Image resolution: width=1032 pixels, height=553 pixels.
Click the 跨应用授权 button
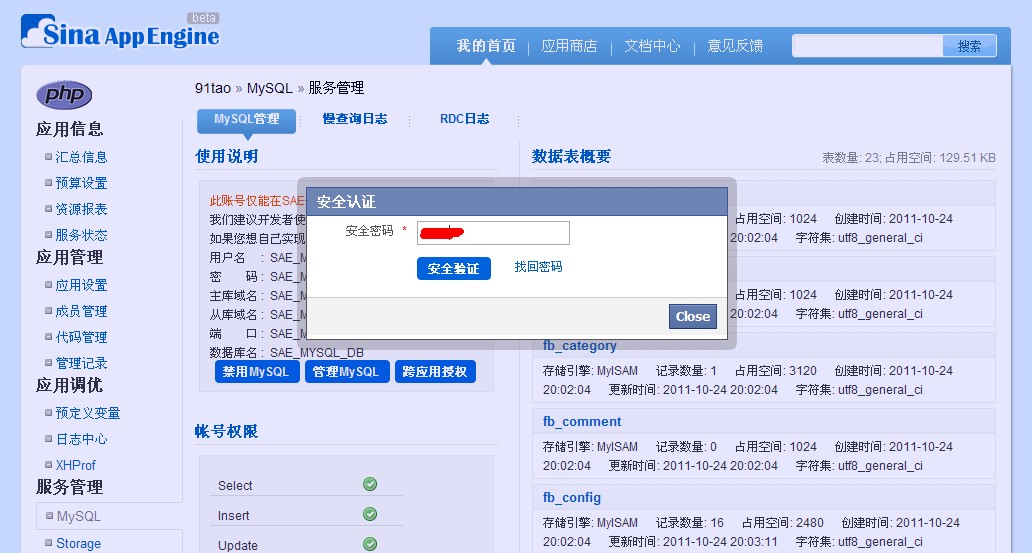coord(434,372)
